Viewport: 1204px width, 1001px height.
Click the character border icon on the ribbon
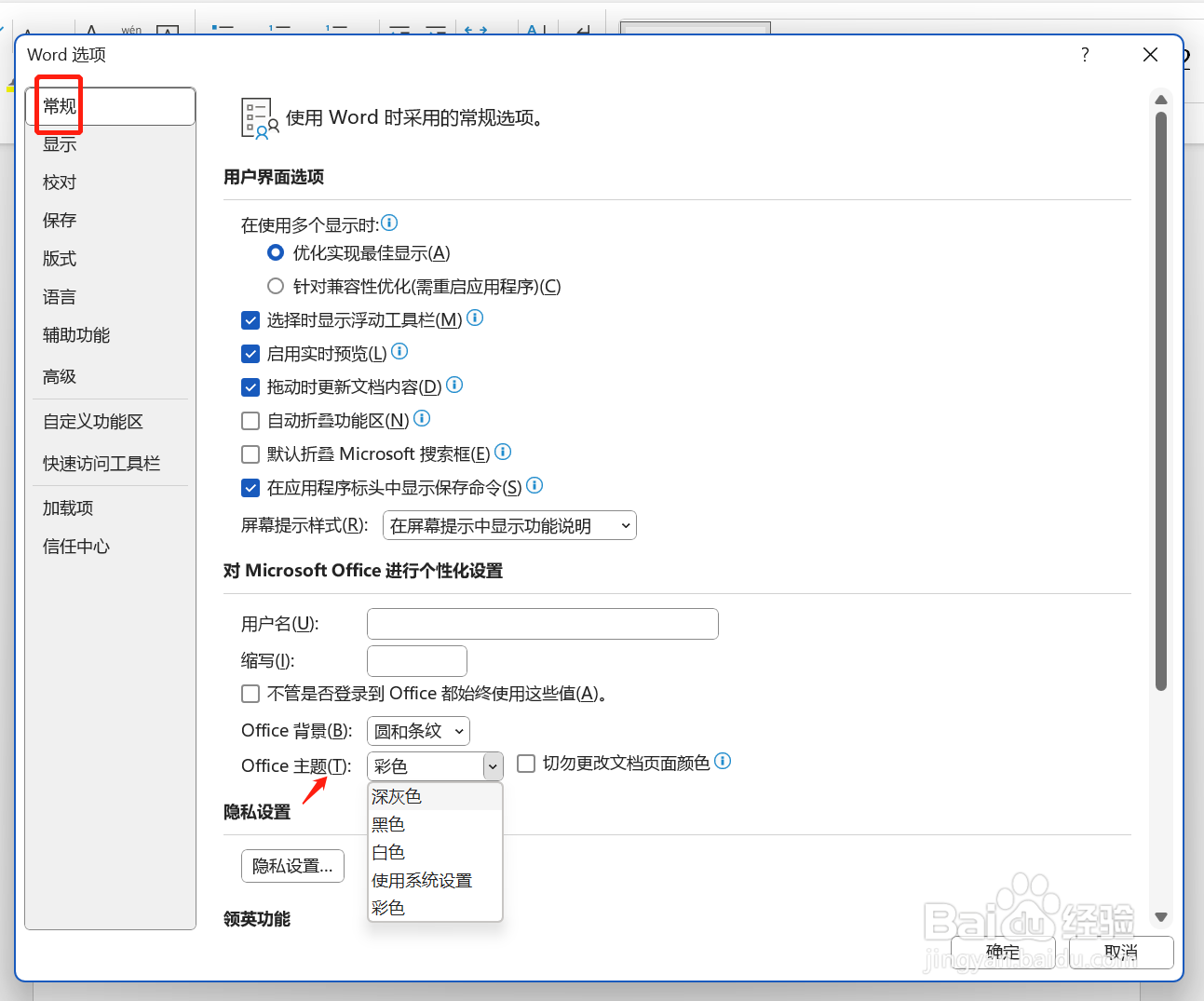(168, 31)
